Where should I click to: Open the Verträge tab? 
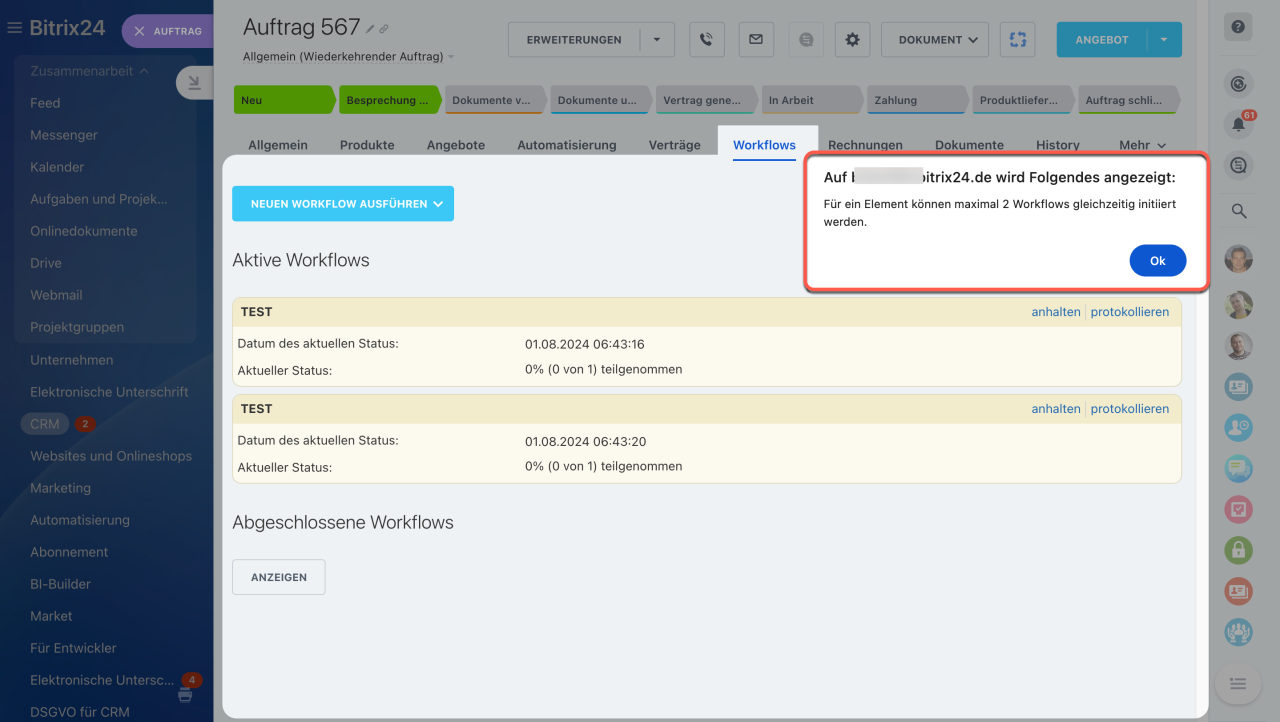pos(675,145)
